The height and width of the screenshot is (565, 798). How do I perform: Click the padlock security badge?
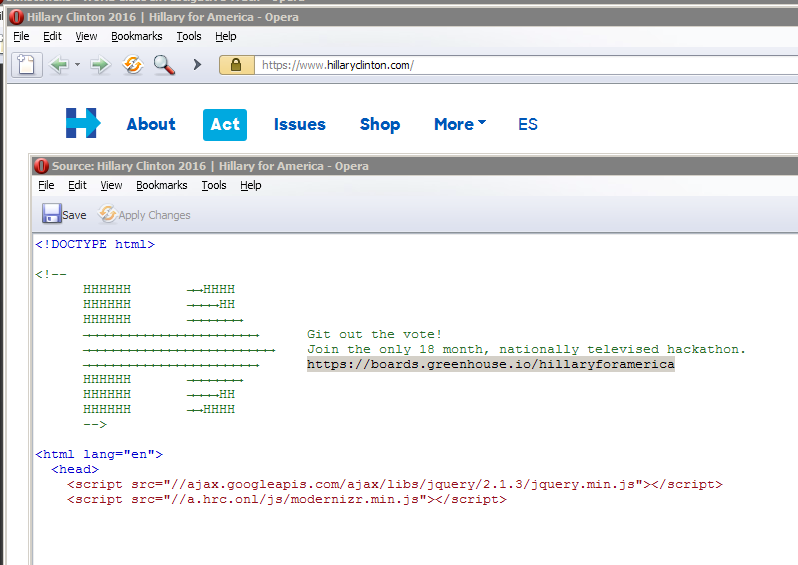[236, 65]
